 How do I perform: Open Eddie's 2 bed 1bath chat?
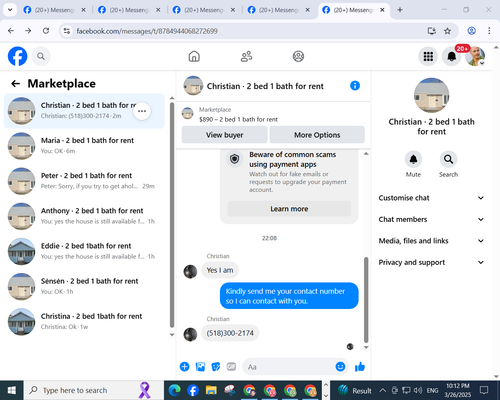pyautogui.click(x=84, y=251)
